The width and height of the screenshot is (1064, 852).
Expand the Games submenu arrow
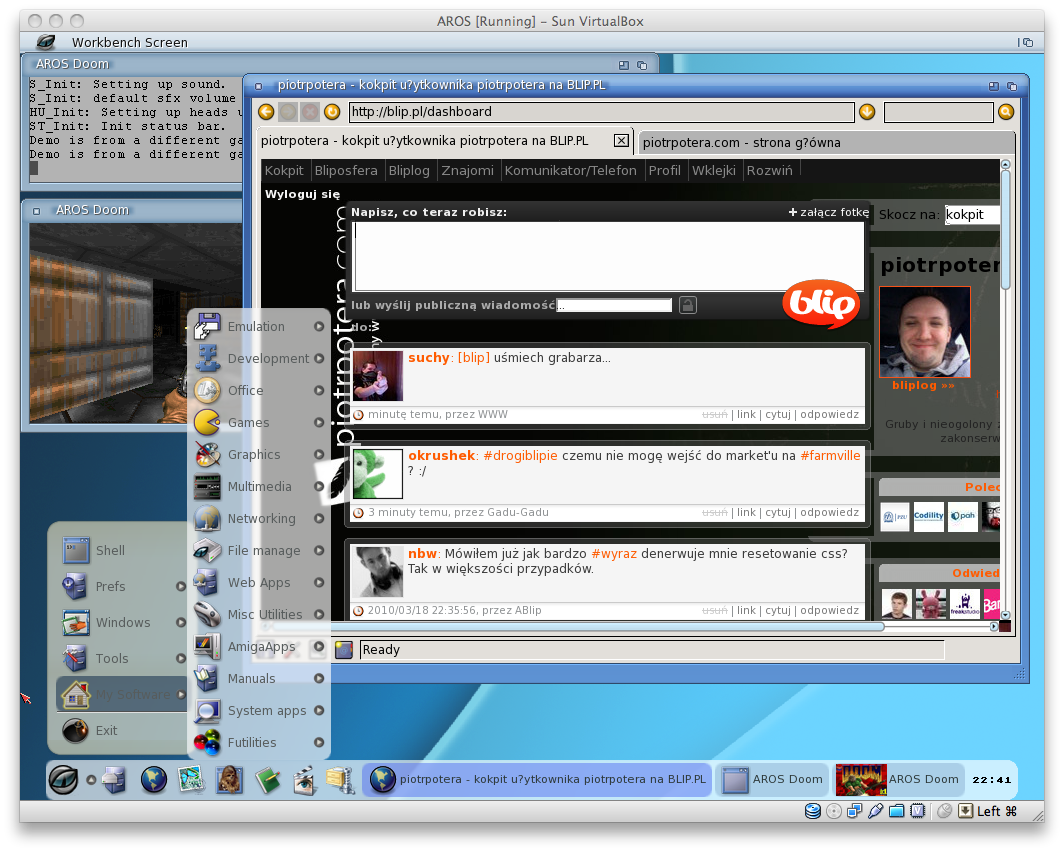click(319, 422)
